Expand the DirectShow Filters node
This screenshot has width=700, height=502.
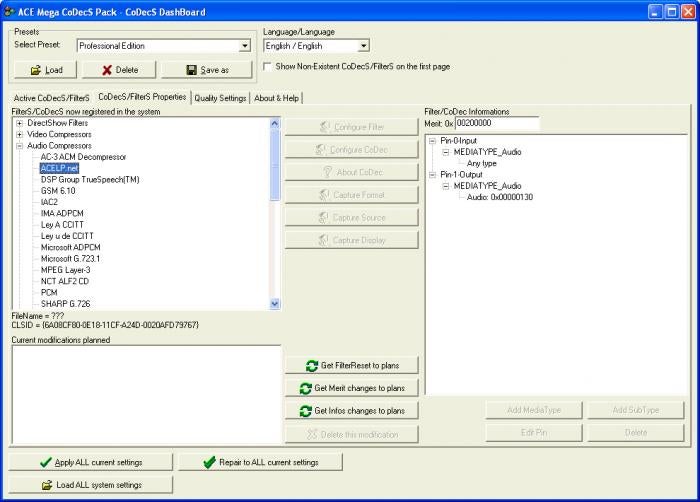19,123
